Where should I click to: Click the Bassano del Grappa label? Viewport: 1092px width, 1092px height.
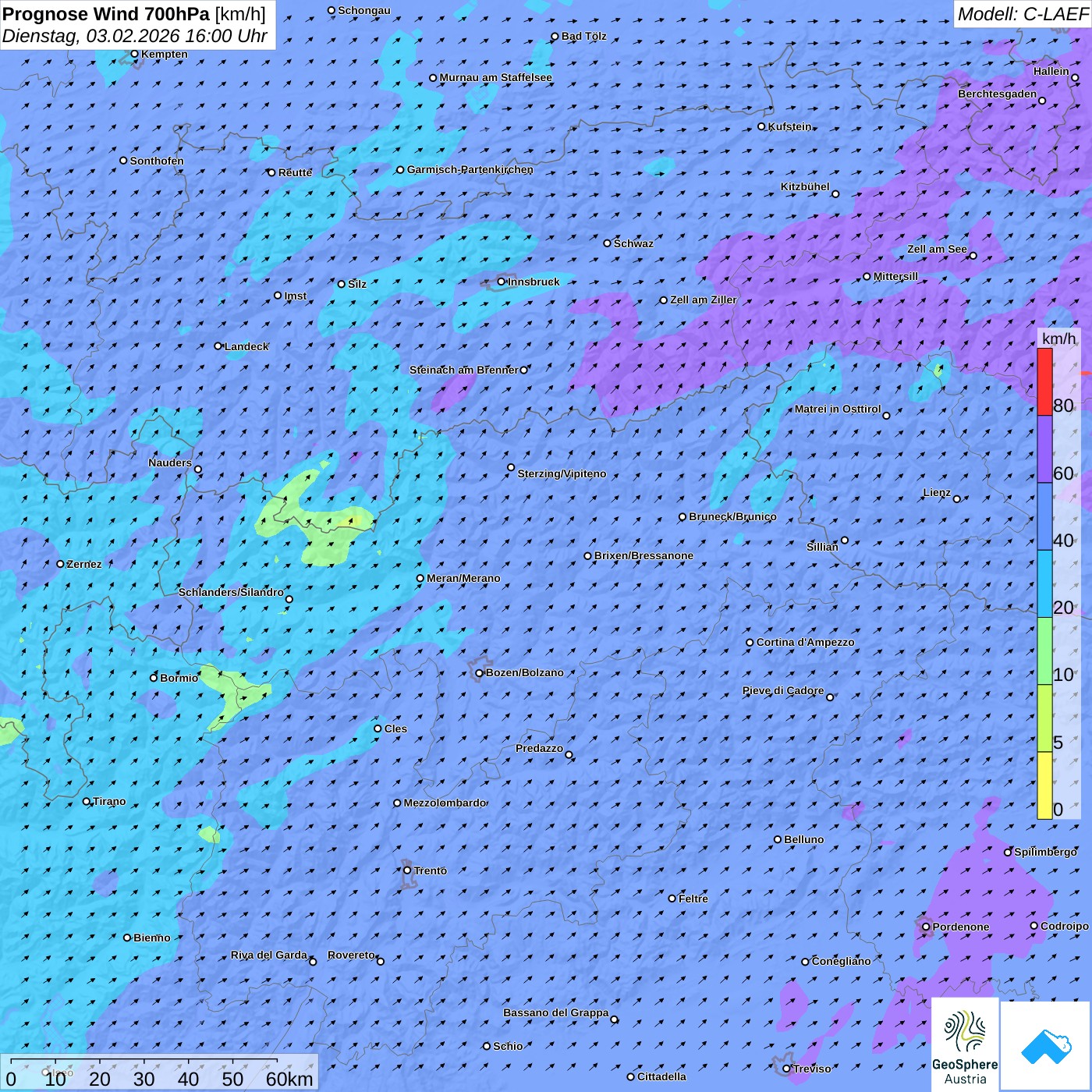pos(555,1012)
